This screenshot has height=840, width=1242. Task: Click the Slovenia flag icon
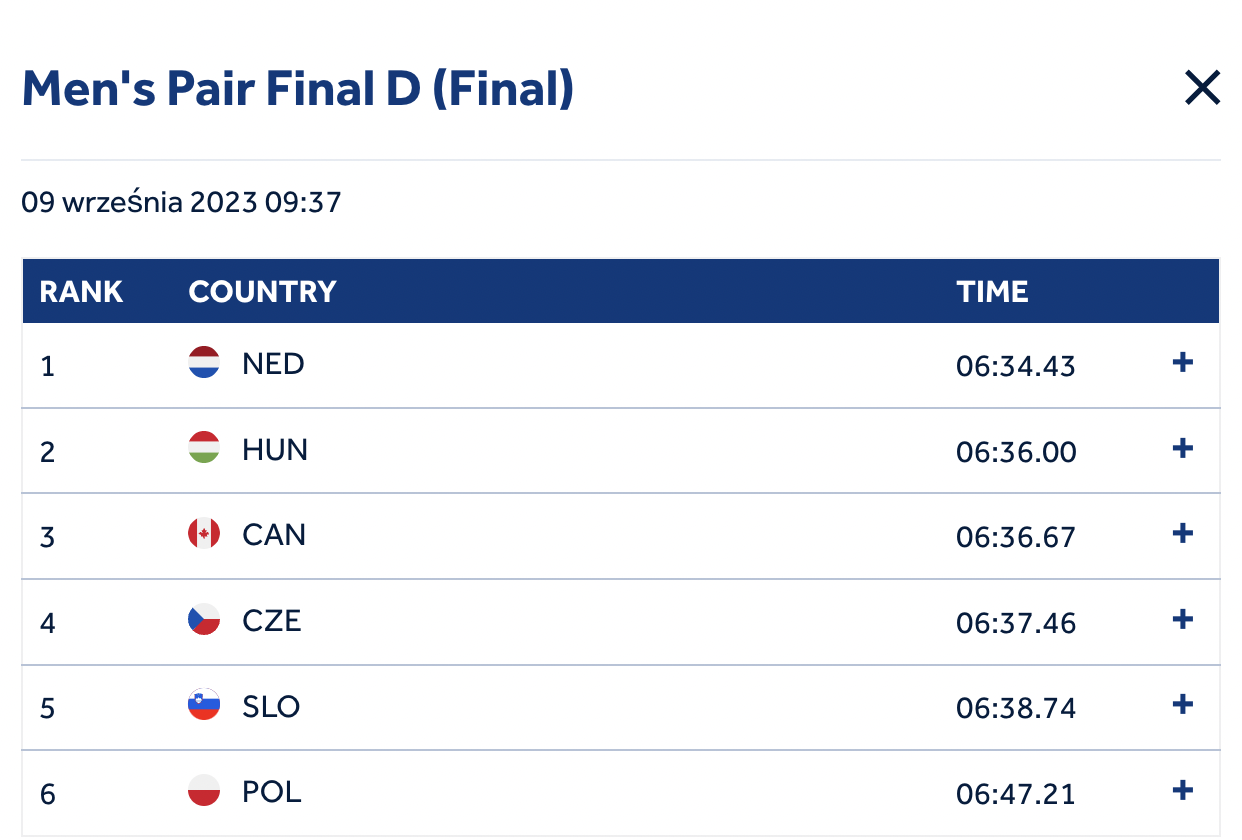[x=204, y=705]
